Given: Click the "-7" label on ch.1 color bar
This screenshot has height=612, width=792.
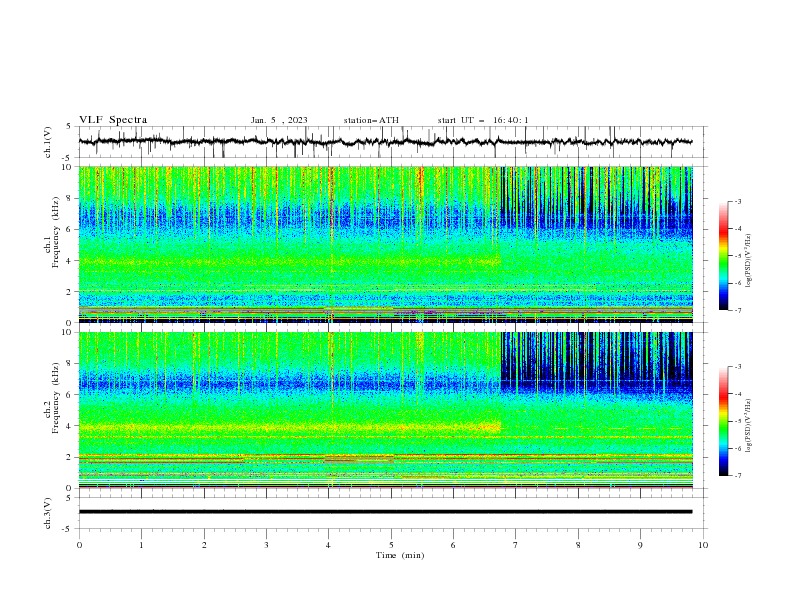Looking at the screenshot, I should (x=738, y=311).
